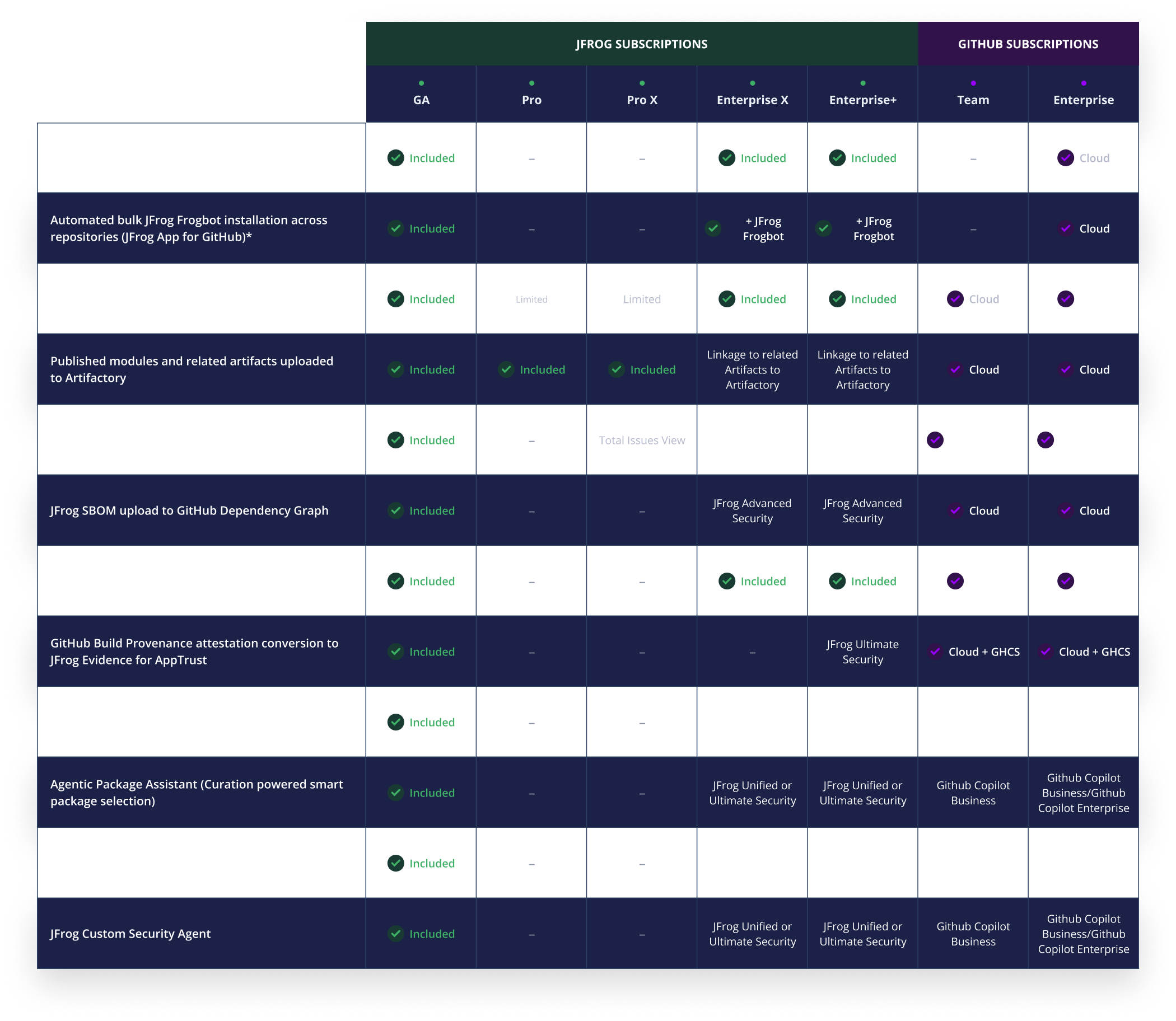Click Pro X check icon in Published modules row
The height and width of the screenshot is (1021, 1176).
[x=617, y=370]
